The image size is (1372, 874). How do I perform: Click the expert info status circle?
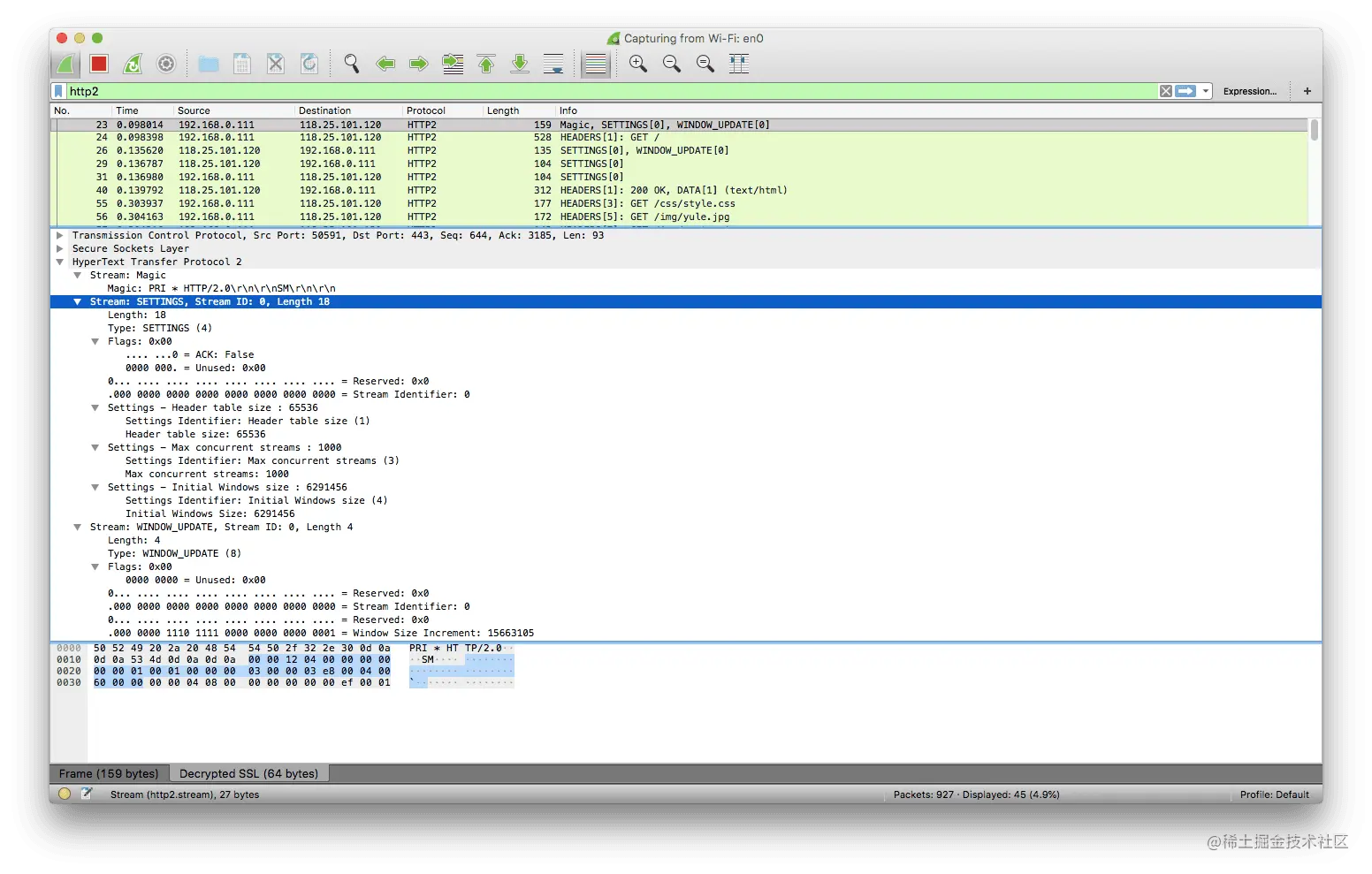[65, 794]
